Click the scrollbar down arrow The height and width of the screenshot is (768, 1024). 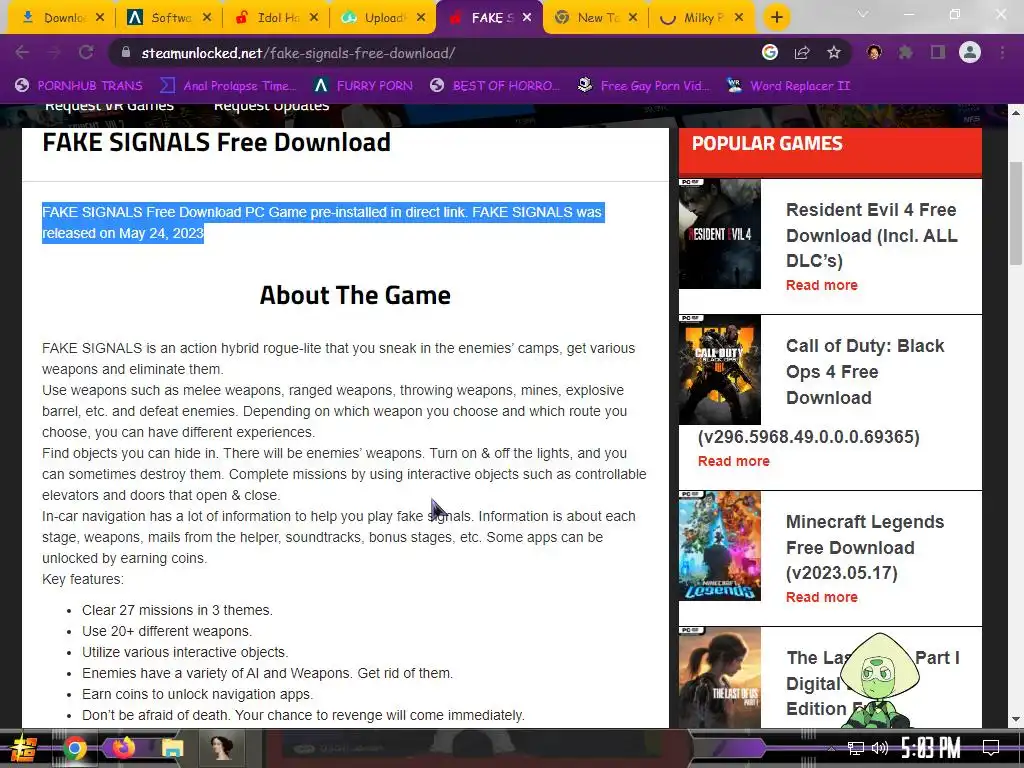pyautogui.click(x=1016, y=720)
